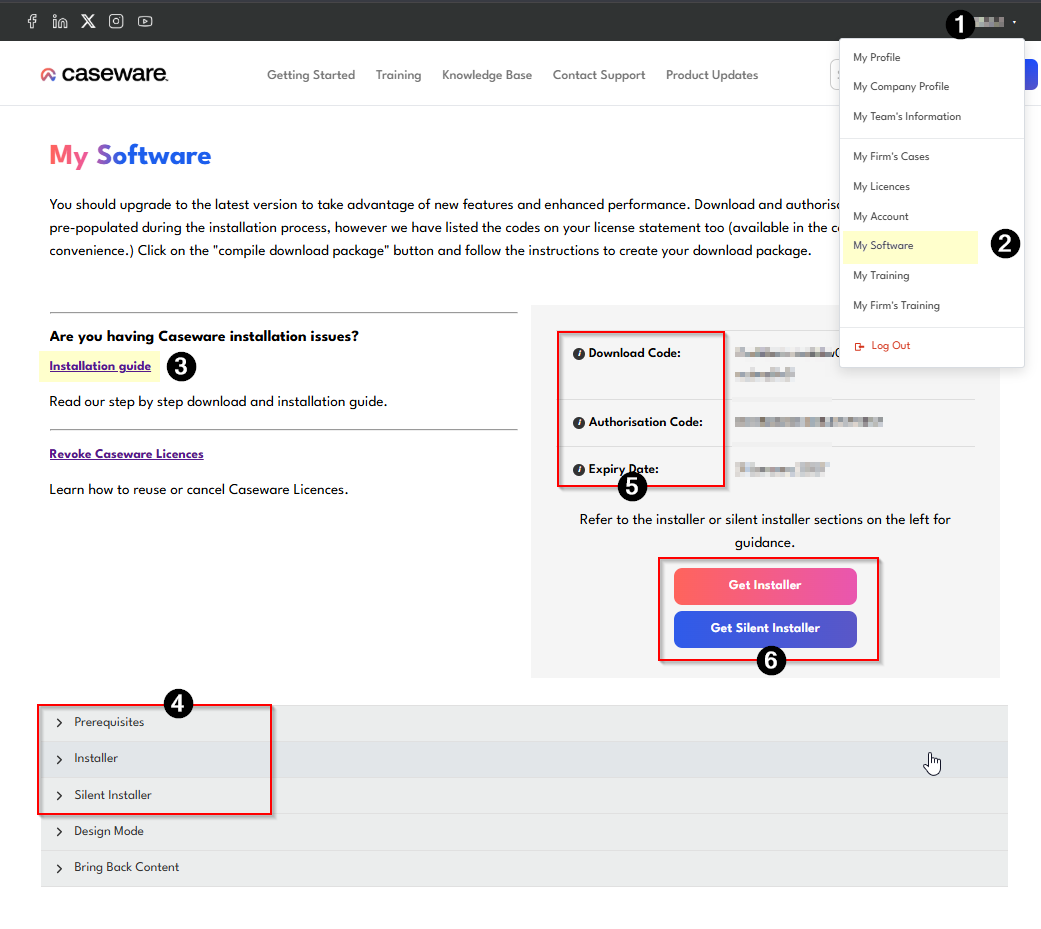
Task: Click the Get Installer button
Action: [765, 586]
